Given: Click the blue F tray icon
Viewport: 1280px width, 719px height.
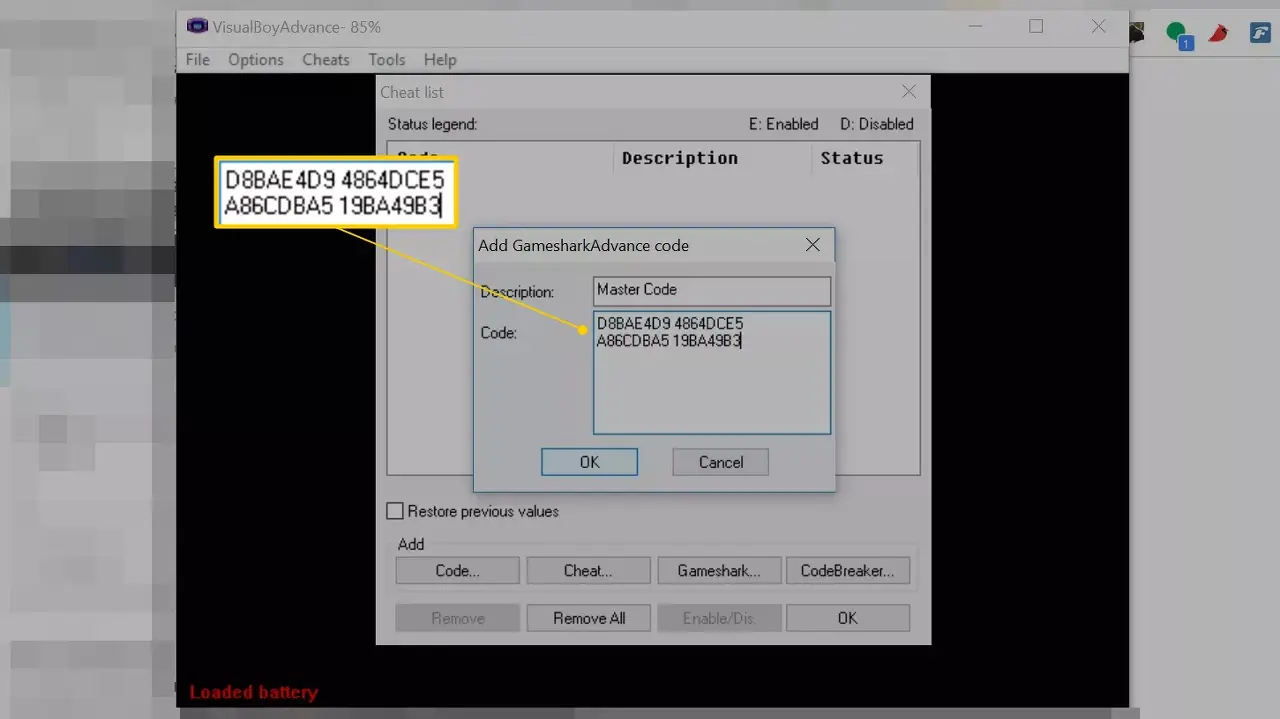Looking at the screenshot, I should (x=1260, y=33).
